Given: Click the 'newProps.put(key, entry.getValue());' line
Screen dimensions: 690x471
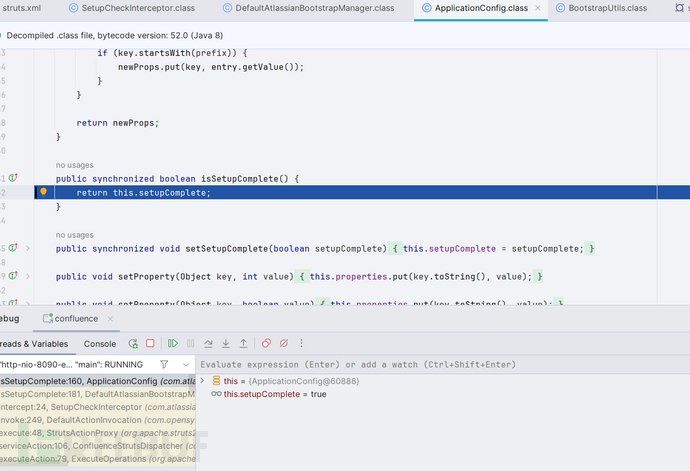Looking at the screenshot, I should coord(211,67).
